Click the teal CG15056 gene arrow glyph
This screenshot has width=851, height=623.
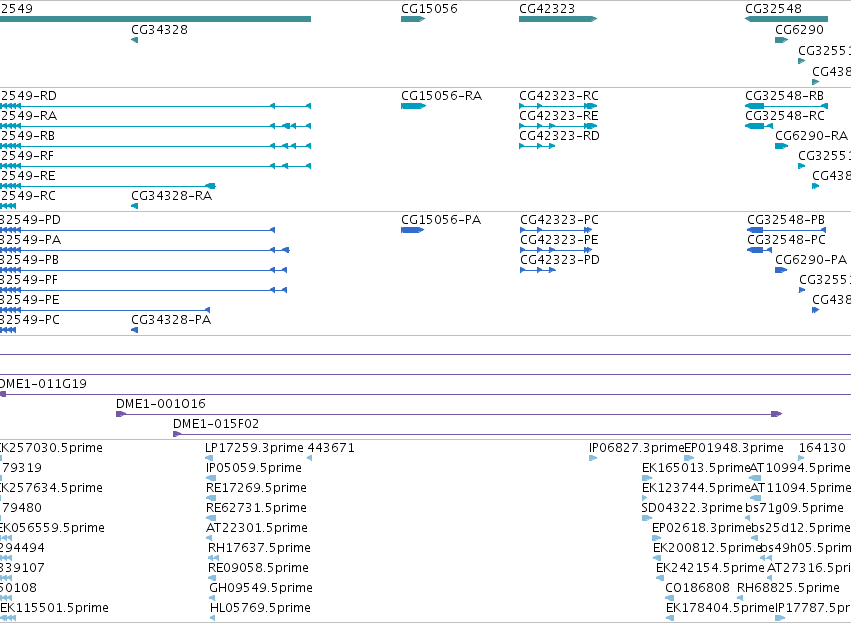tap(413, 19)
